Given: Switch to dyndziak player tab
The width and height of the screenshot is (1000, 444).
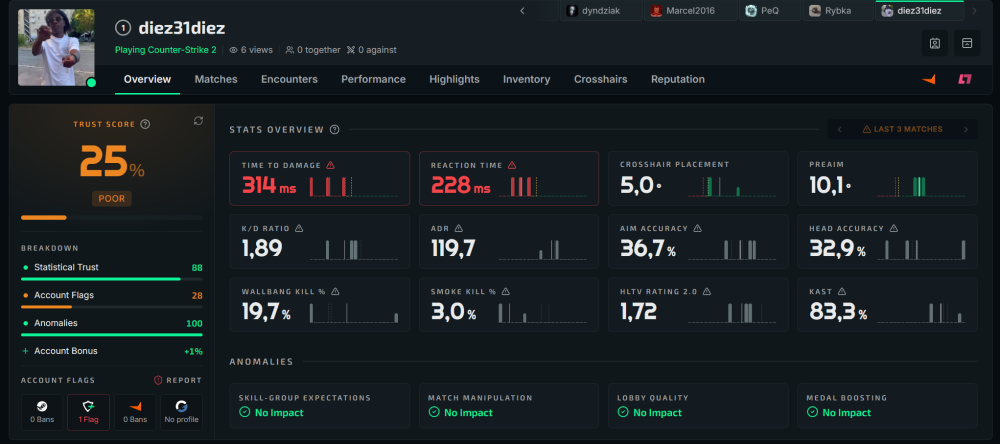Looking at the screenshot, I should [x=601, y=11].
